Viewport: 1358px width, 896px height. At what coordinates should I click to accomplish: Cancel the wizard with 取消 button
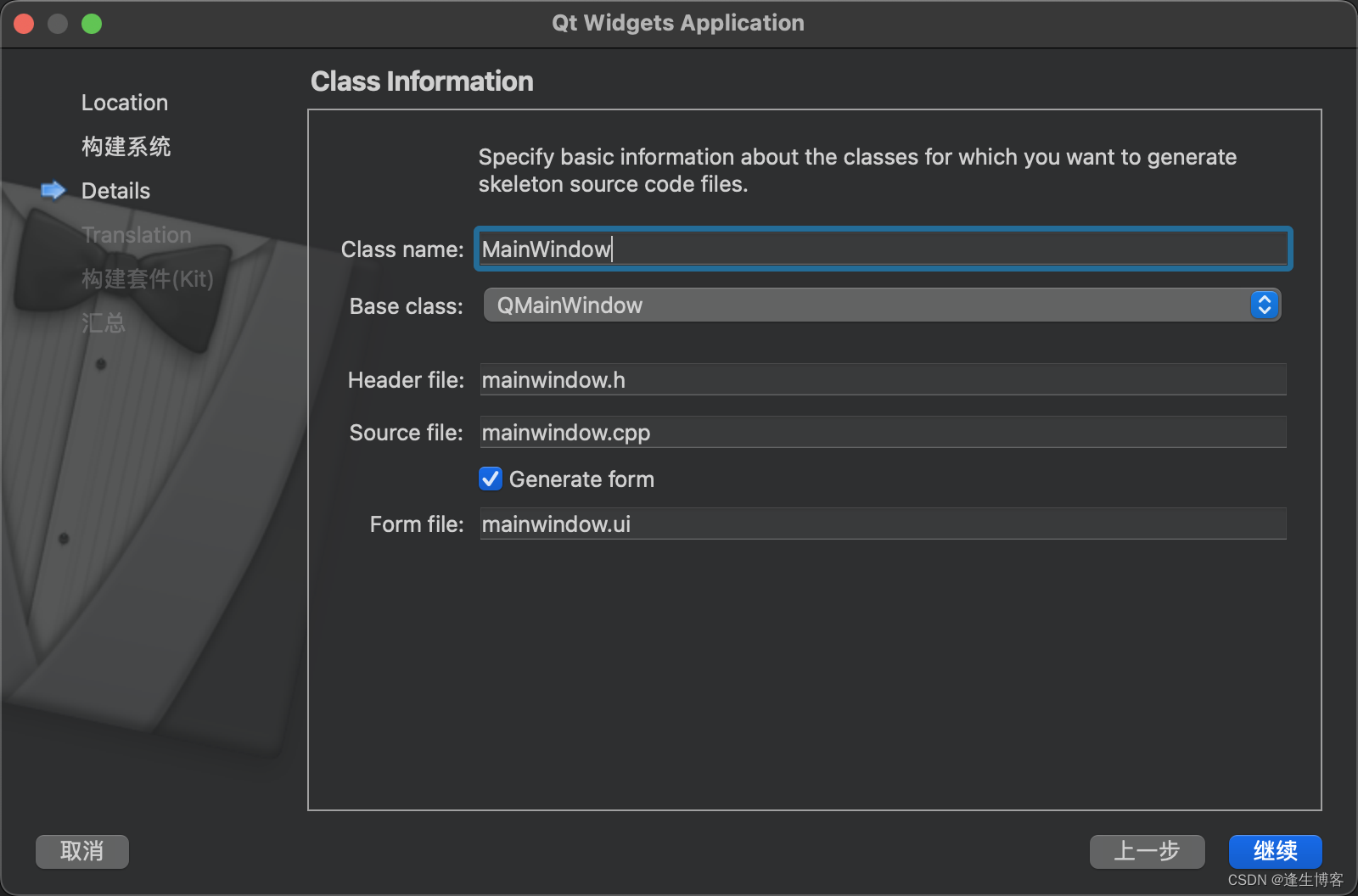coord(81,852)
